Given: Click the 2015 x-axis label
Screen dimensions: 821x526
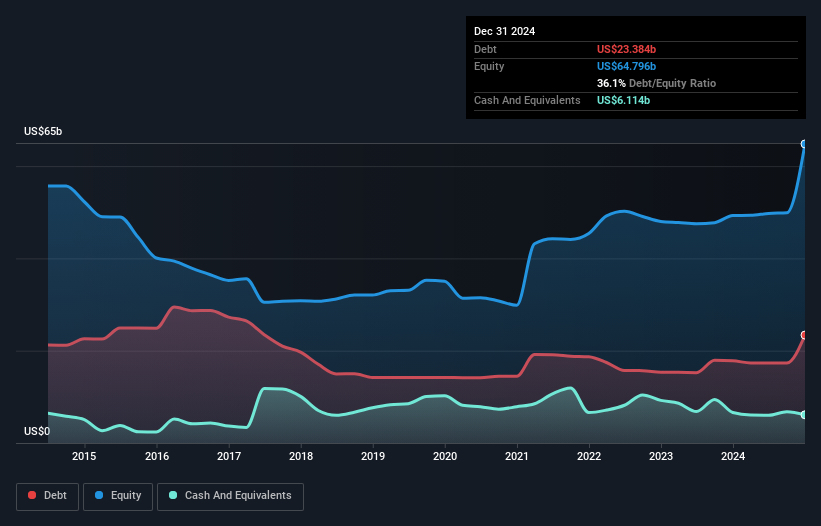Looking at the screenshot, I should click(x=84, y=456).
